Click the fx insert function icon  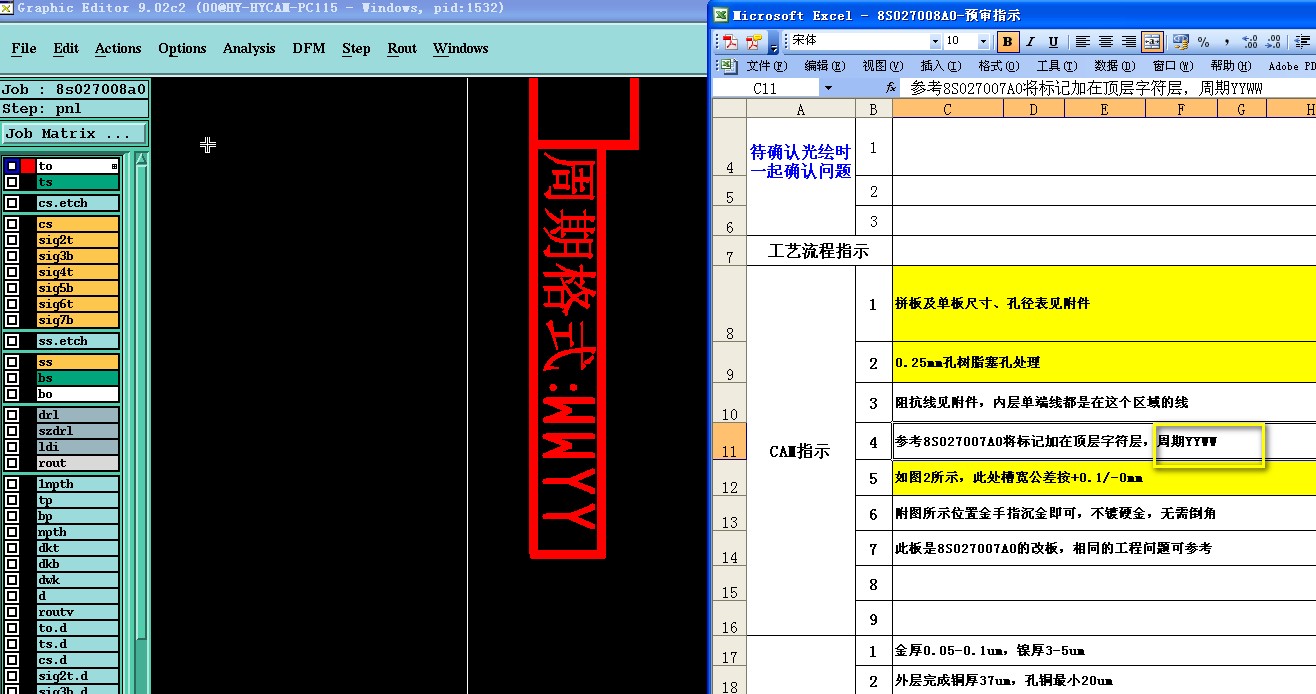(891, 88)
